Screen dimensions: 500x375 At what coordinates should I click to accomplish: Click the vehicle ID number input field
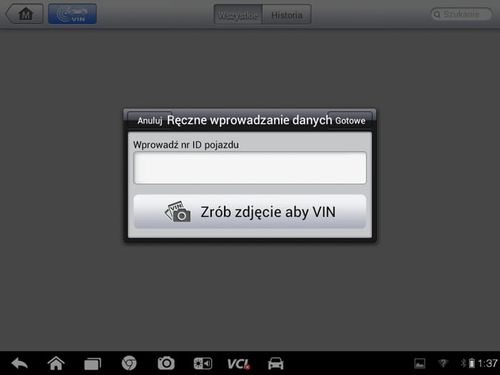pos(250,168)
